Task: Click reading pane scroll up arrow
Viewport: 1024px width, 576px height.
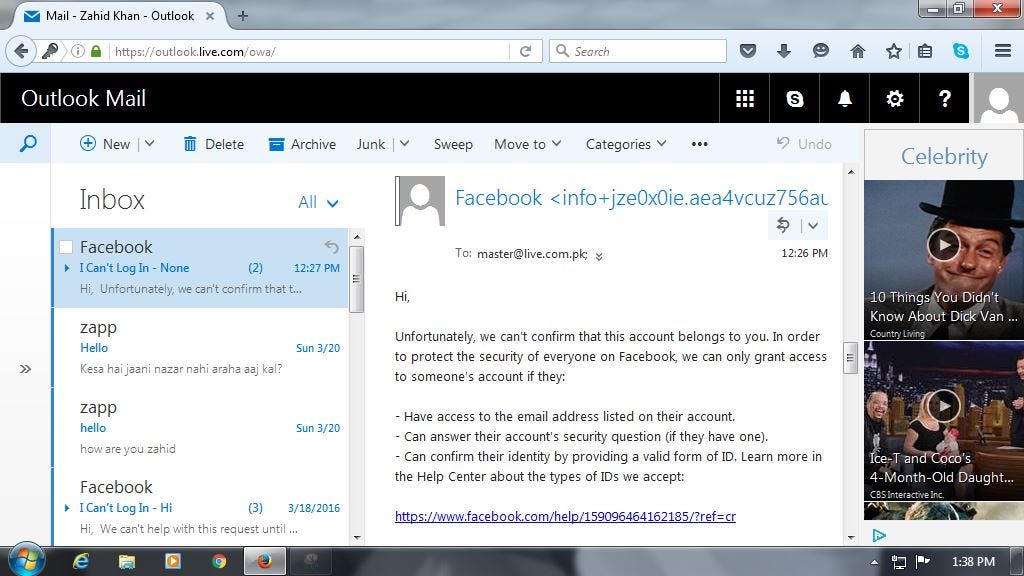Action: [850, 172]
